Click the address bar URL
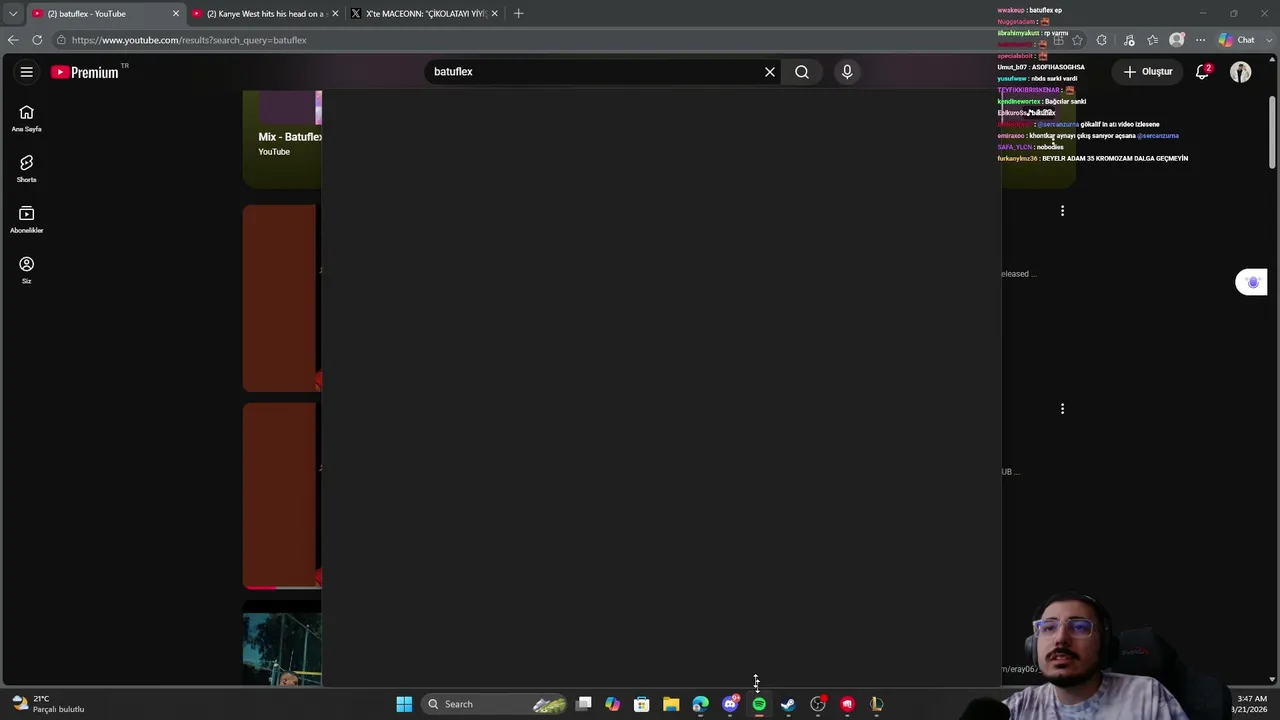This screenshot has height=720, width=1280. (x=189, y=40)
